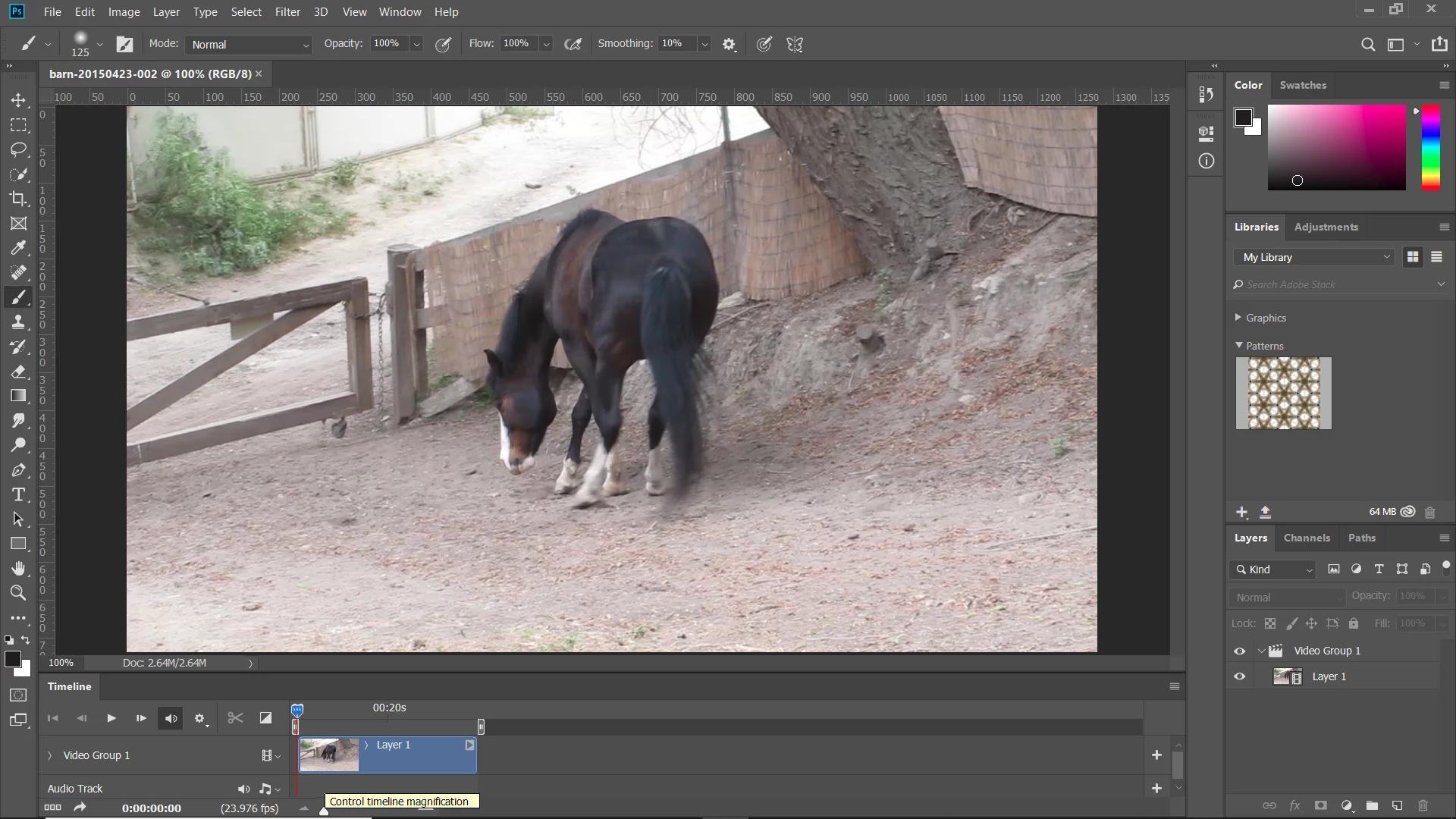Hide the Video Group 1 layer group
1456x819 pixels.
[1240, 651]
